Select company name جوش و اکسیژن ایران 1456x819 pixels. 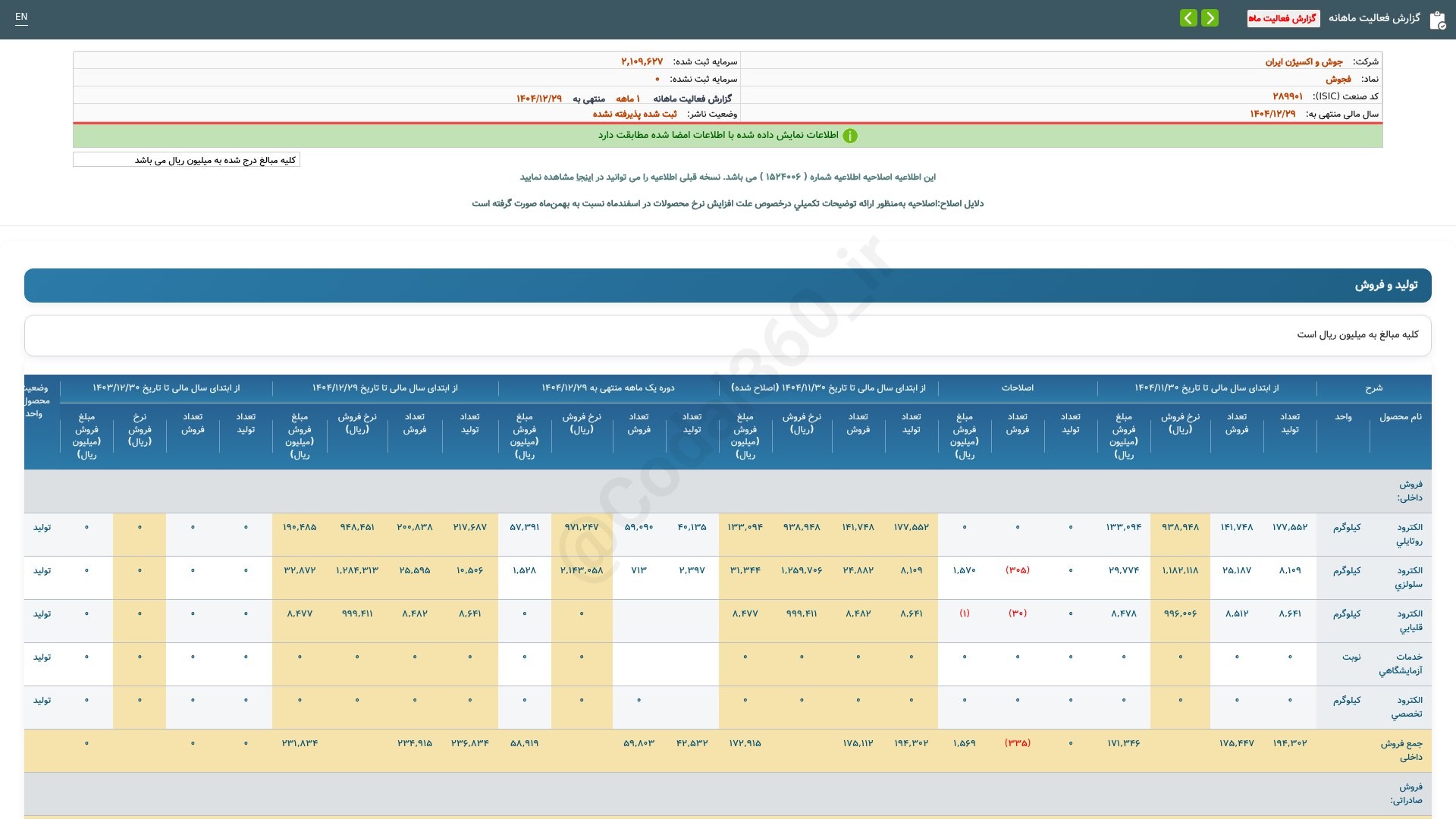tap(1304, 61)
